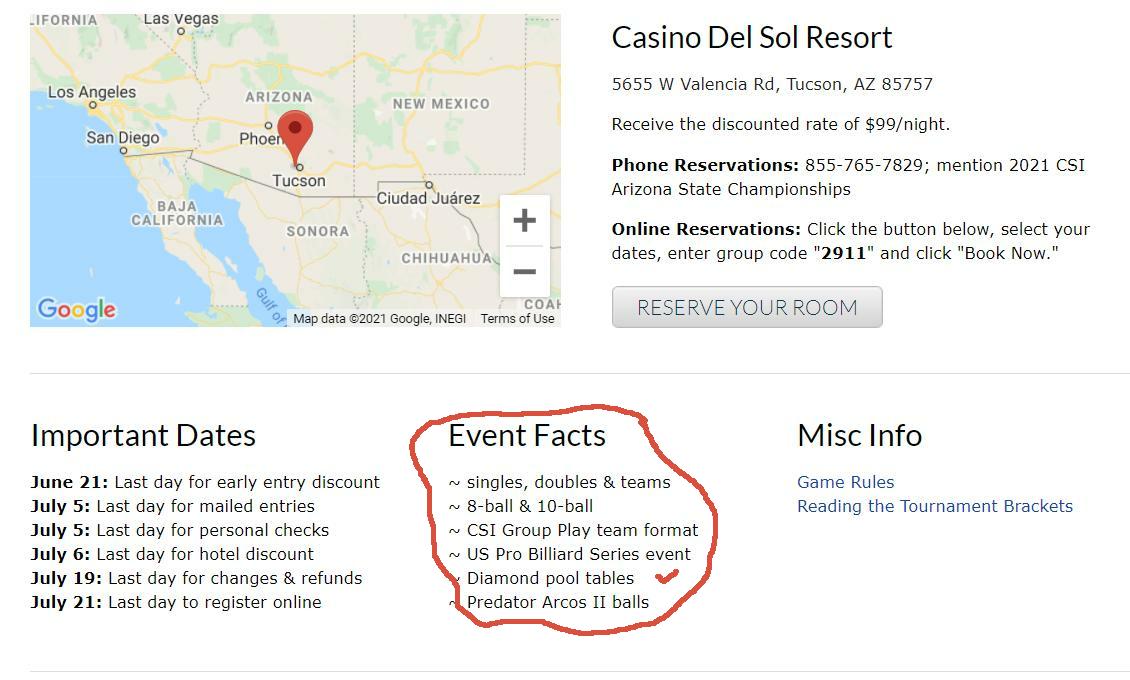The image size is (1130, 680).
Task: Click the Tucson street address text
Action: click(x=772, y=85)
